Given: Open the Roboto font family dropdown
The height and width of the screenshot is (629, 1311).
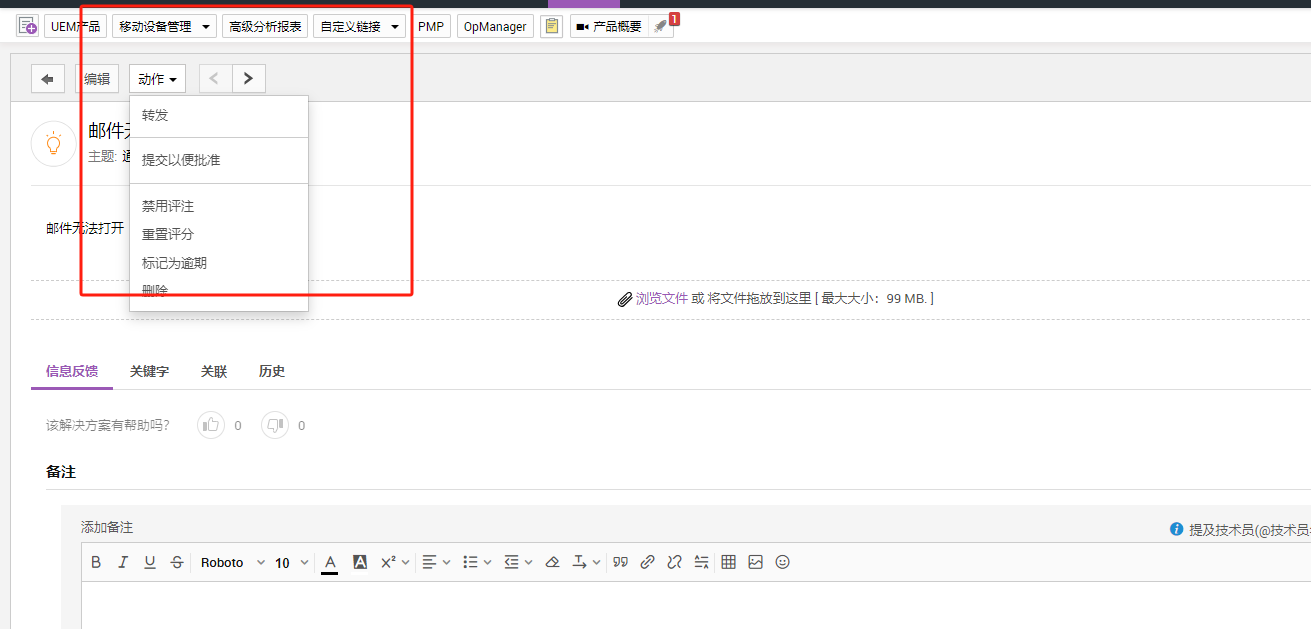Looking at the screenshot, I should [x=232, y=562].
